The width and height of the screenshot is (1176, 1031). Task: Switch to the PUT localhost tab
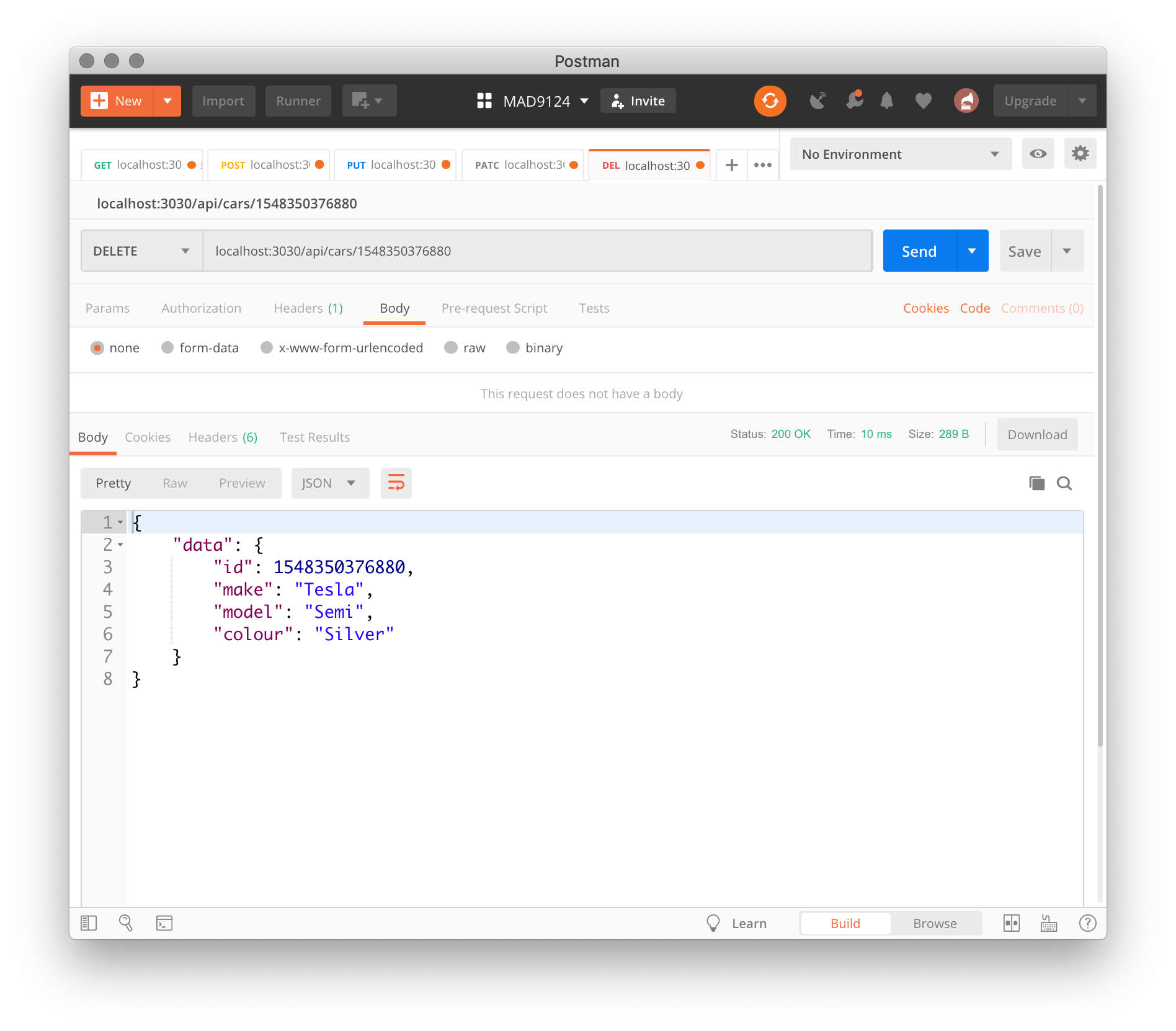(x=395, y=165)
